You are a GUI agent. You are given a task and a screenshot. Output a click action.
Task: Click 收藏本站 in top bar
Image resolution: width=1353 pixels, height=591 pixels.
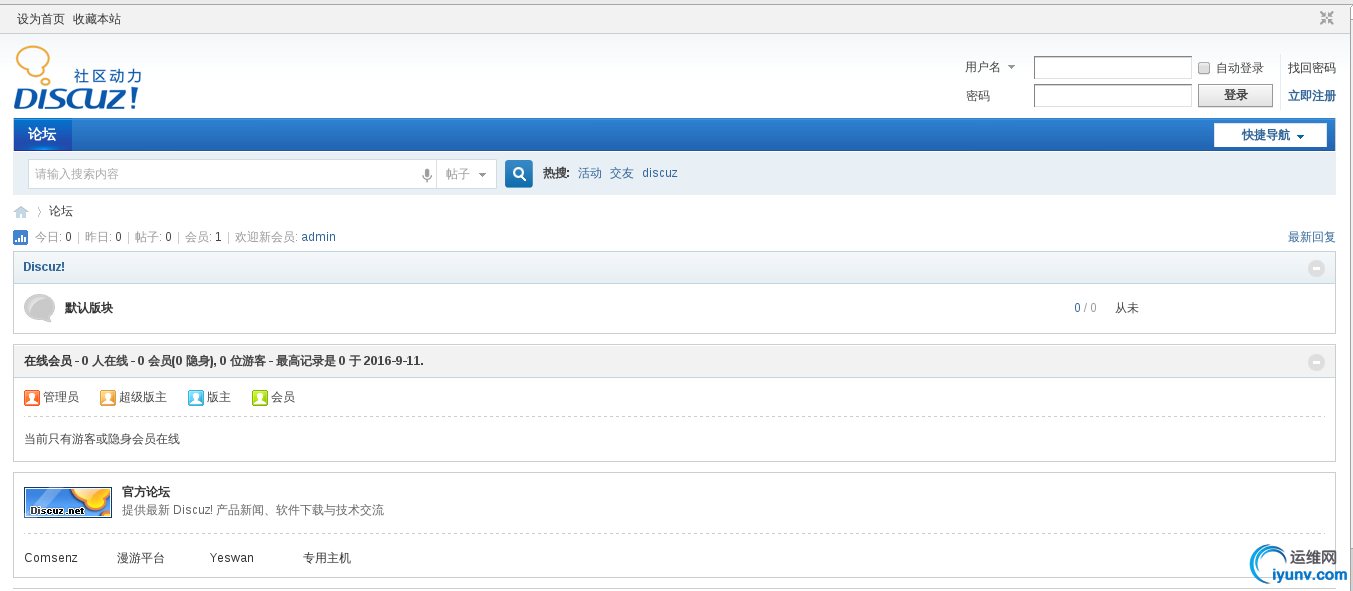click(x=97, y=19)
